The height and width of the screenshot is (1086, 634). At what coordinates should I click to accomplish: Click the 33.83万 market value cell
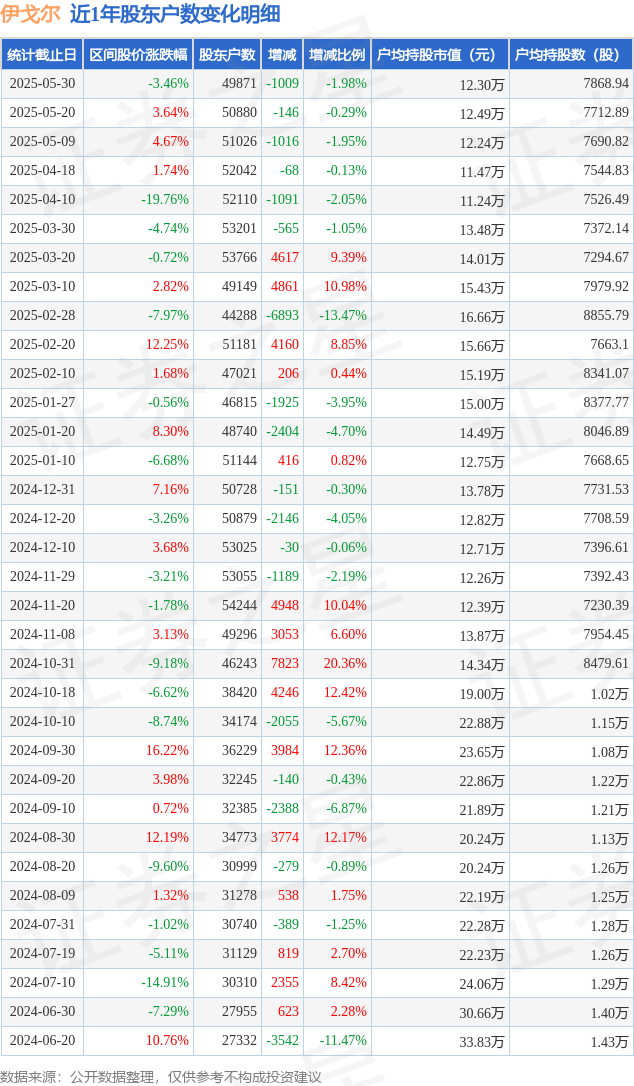482,1041
